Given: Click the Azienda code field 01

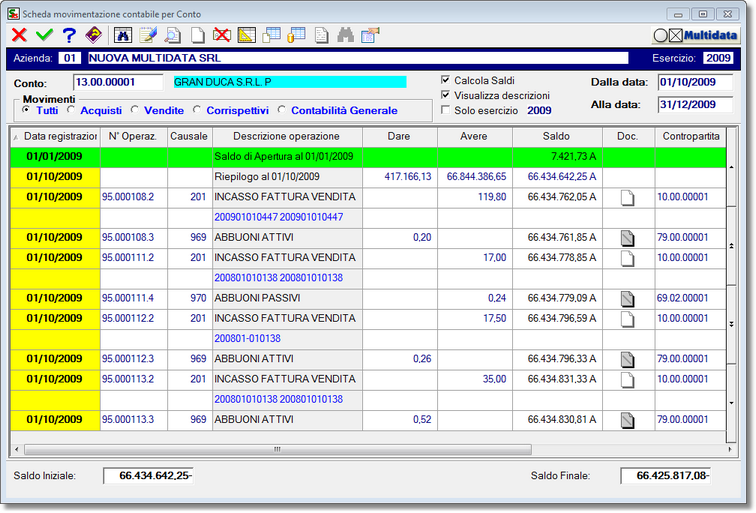Looking at the screenshot, I should (70, 58).
